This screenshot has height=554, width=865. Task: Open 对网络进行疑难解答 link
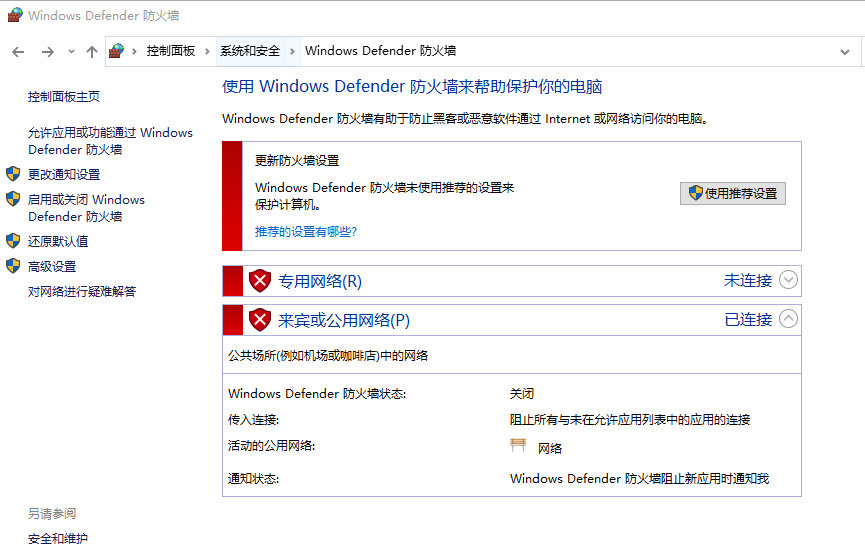(82, 292)
